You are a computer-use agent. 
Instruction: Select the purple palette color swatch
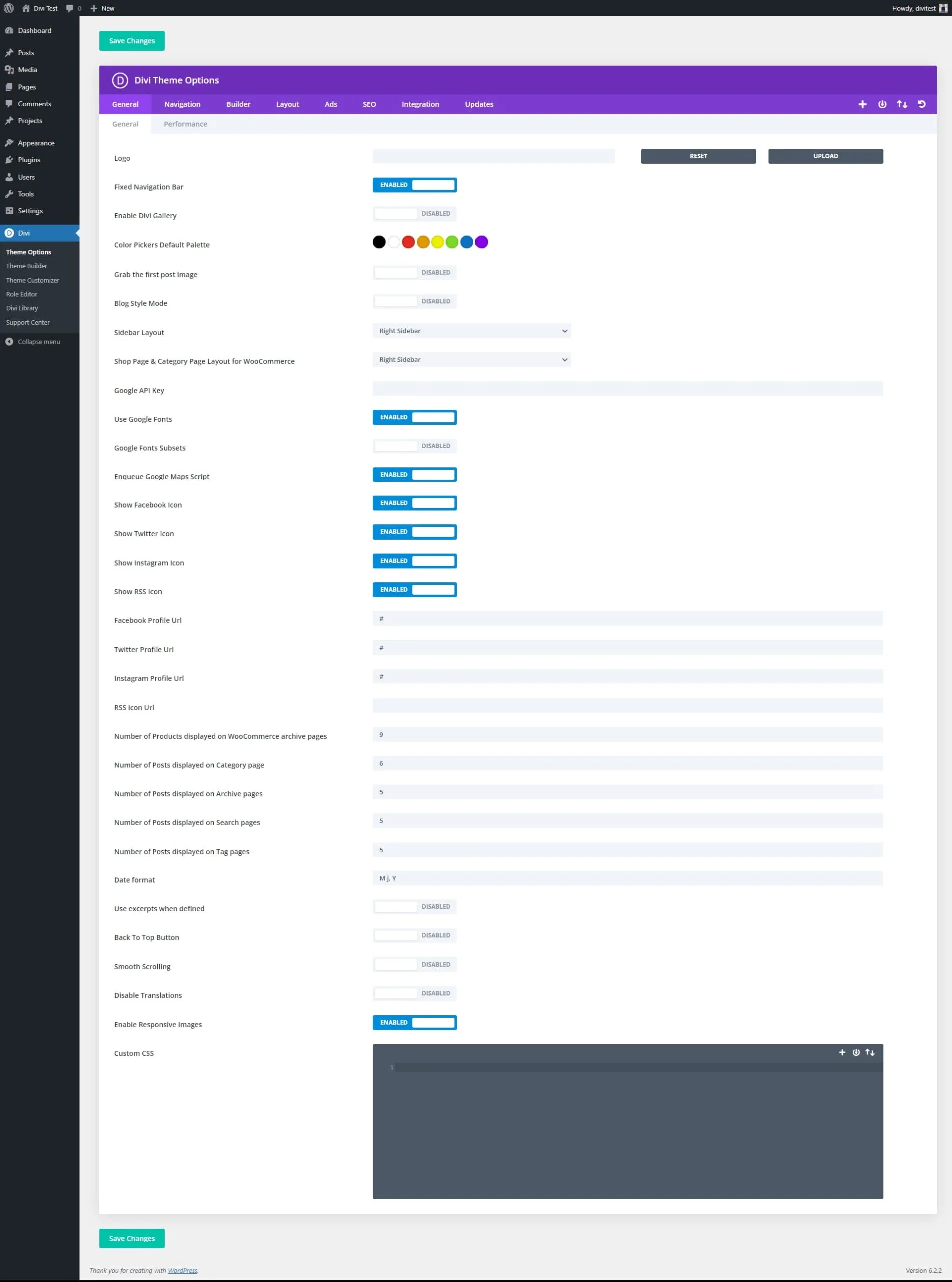[482, 243]
